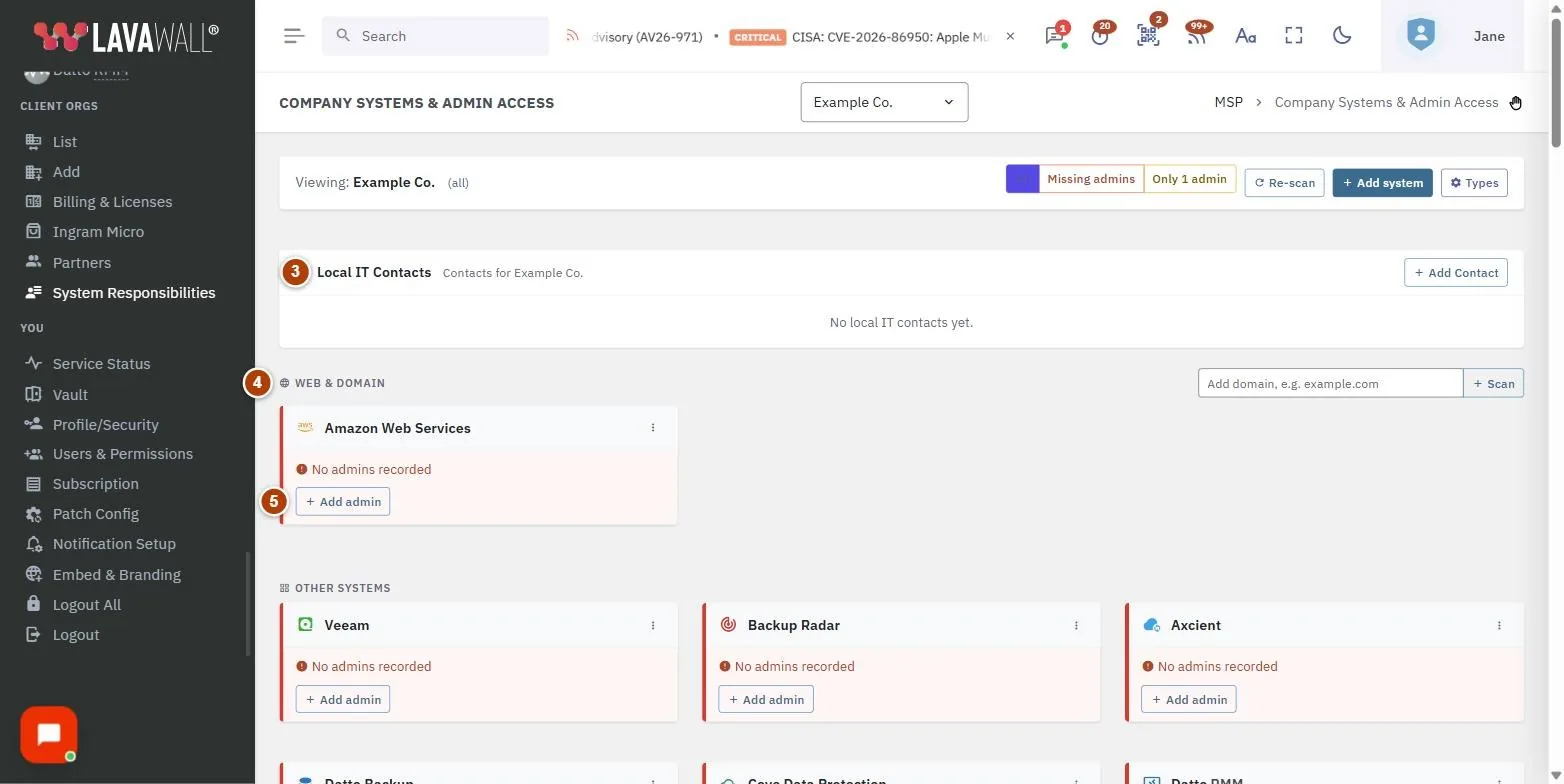
Task: Open the chat messages icon in header
Action: click(1055, 36)
